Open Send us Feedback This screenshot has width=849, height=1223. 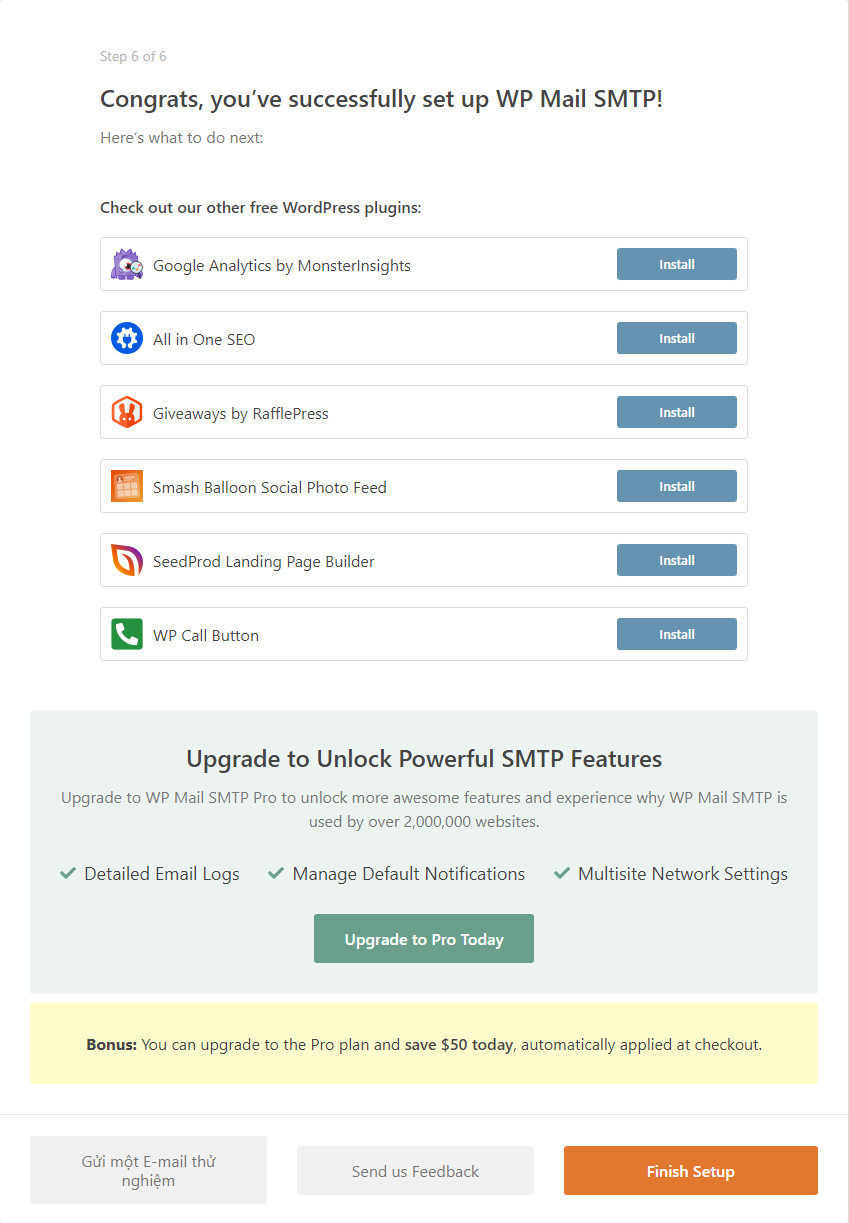click(x=415, y=1171)
